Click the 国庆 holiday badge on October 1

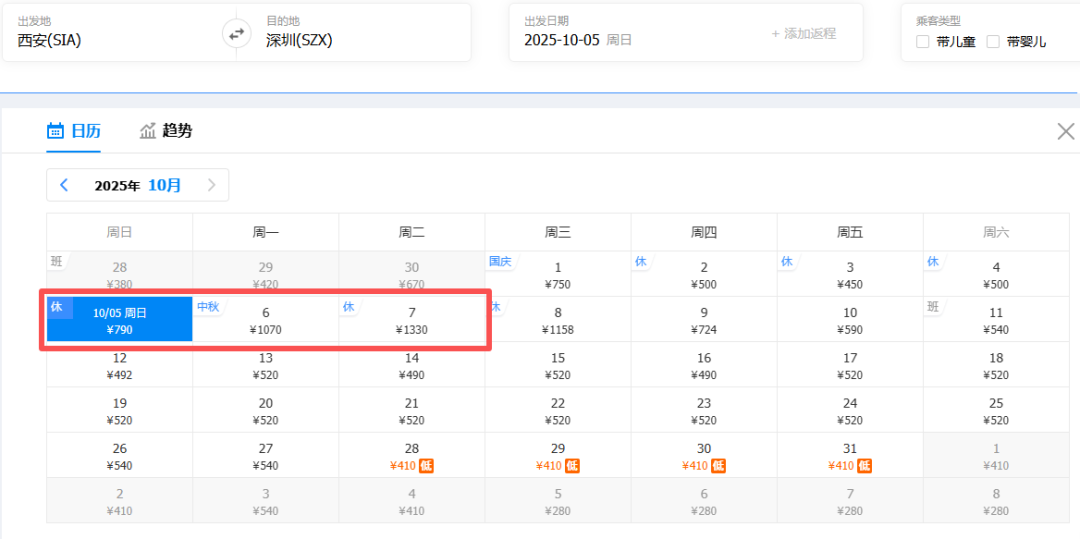pos(500,261)
